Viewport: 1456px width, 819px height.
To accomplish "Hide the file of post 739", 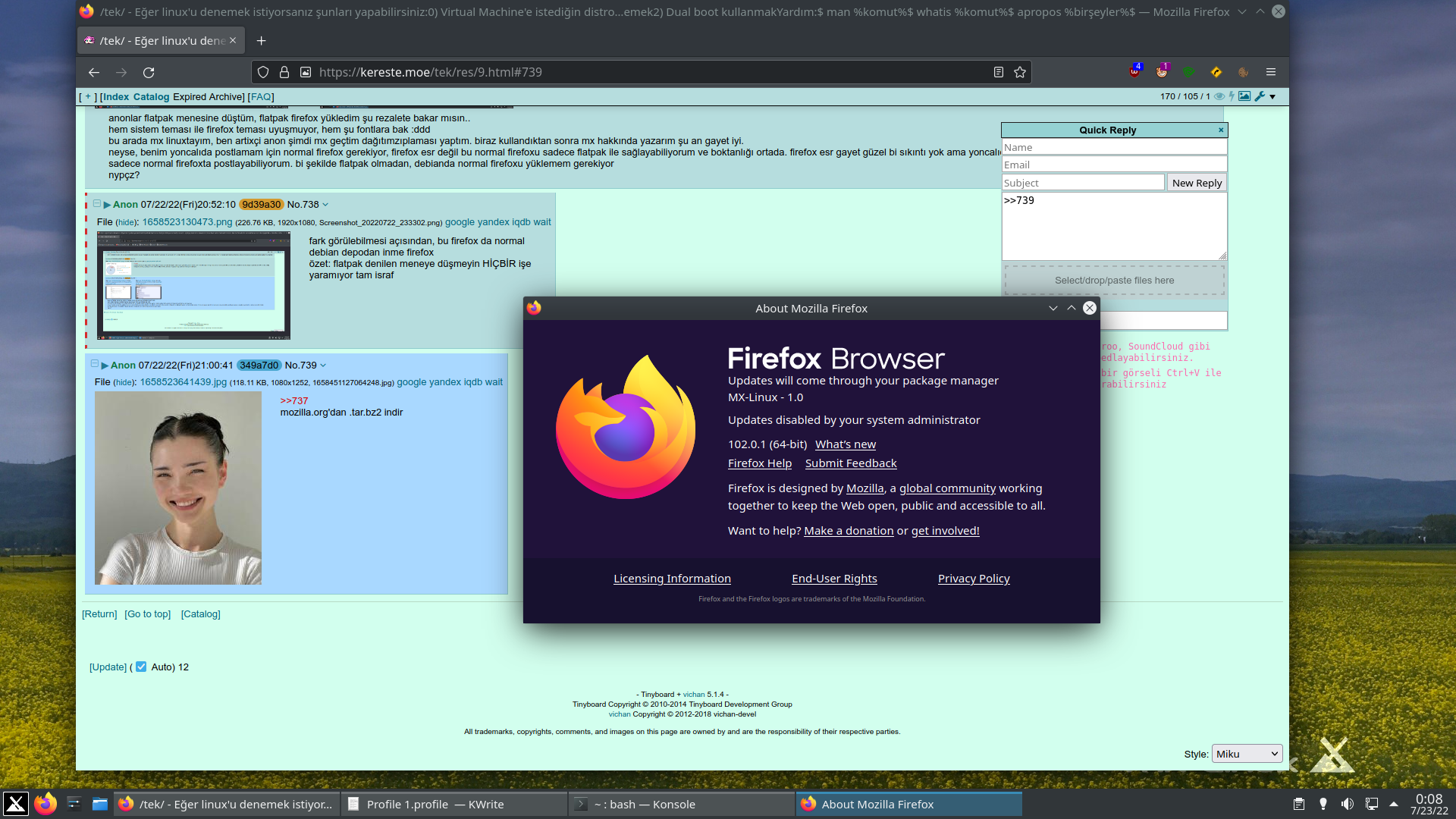I will pyautogui.click(x=124, y=383).
